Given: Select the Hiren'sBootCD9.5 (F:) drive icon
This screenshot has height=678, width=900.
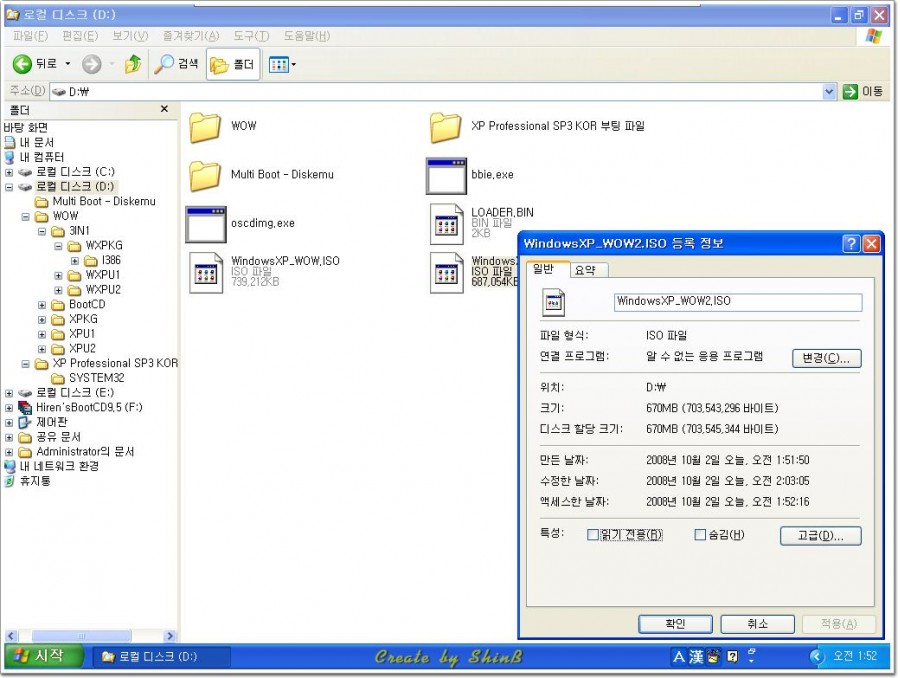Looking at the screenshot, I should [x=25, y=408].
